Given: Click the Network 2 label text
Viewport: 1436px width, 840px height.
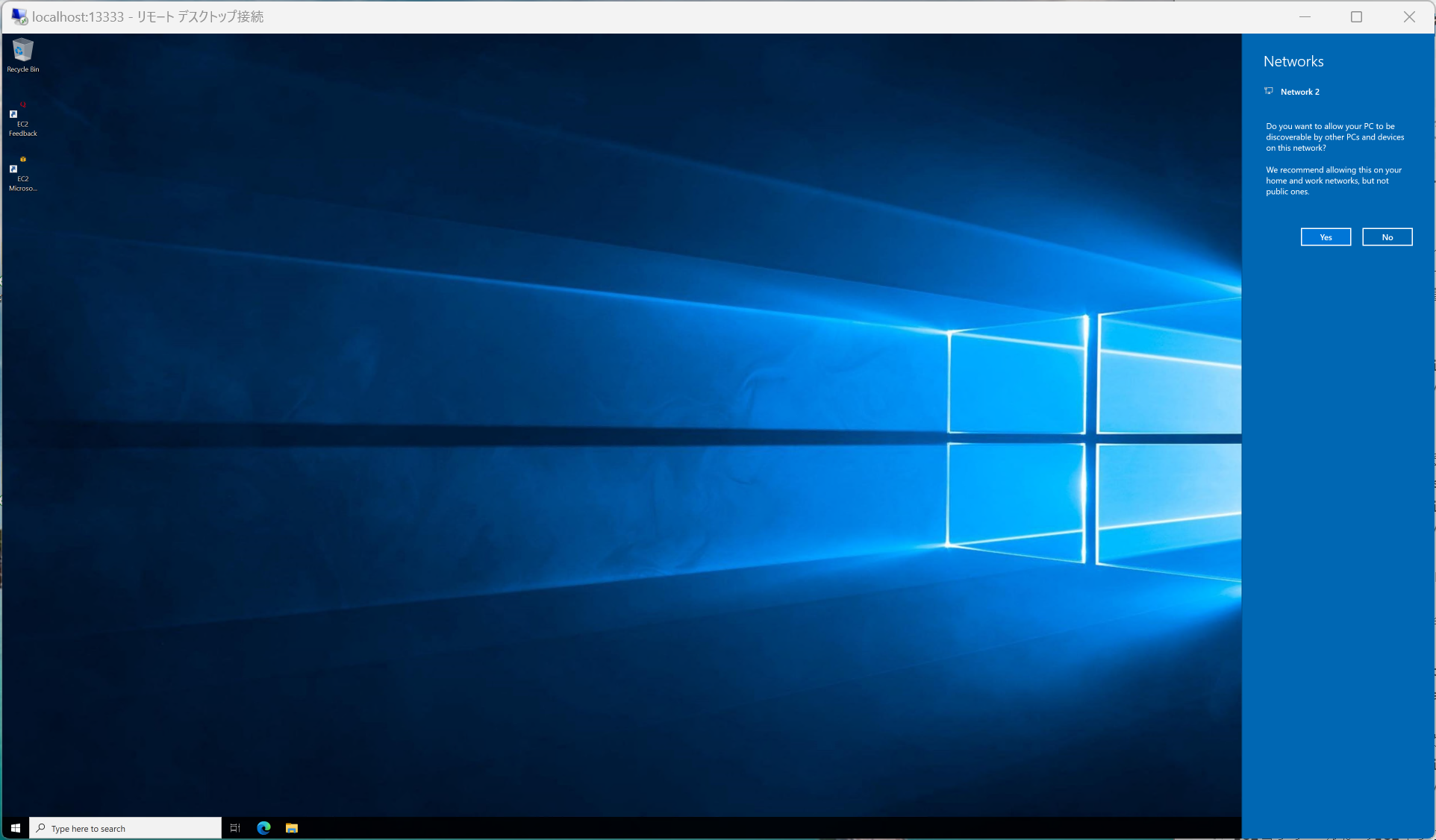Looking at the screenshot, I should (x=1299, y=92).
